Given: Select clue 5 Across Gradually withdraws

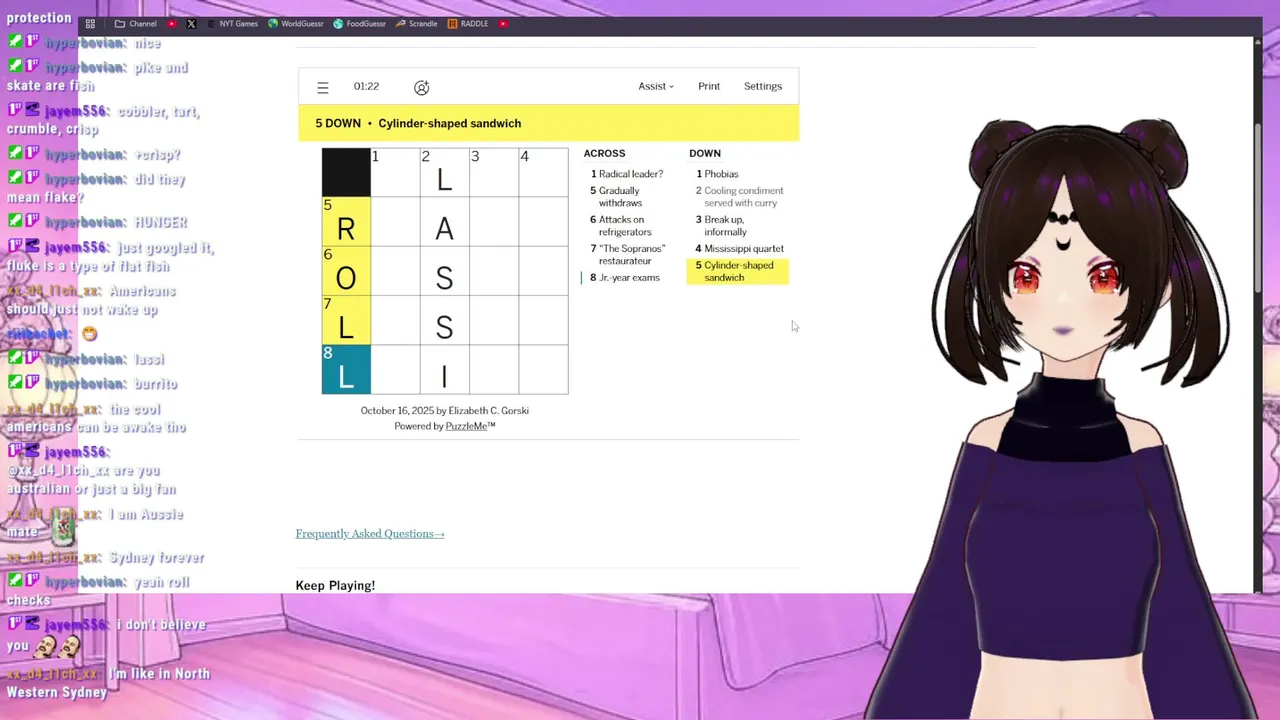Looking at the screenshot, I should [617, 197].
